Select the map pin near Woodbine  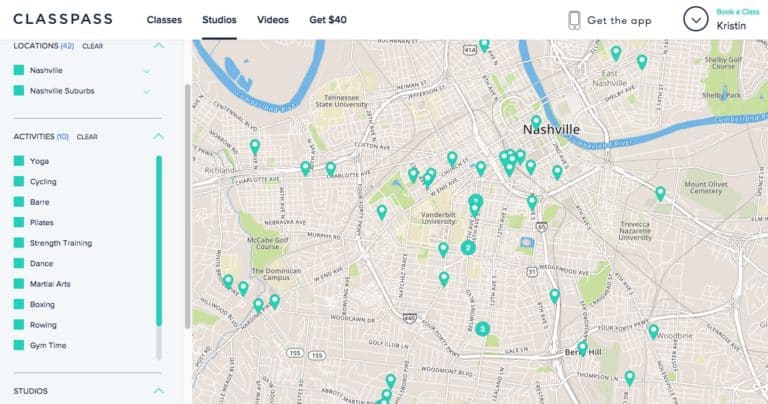653,331
